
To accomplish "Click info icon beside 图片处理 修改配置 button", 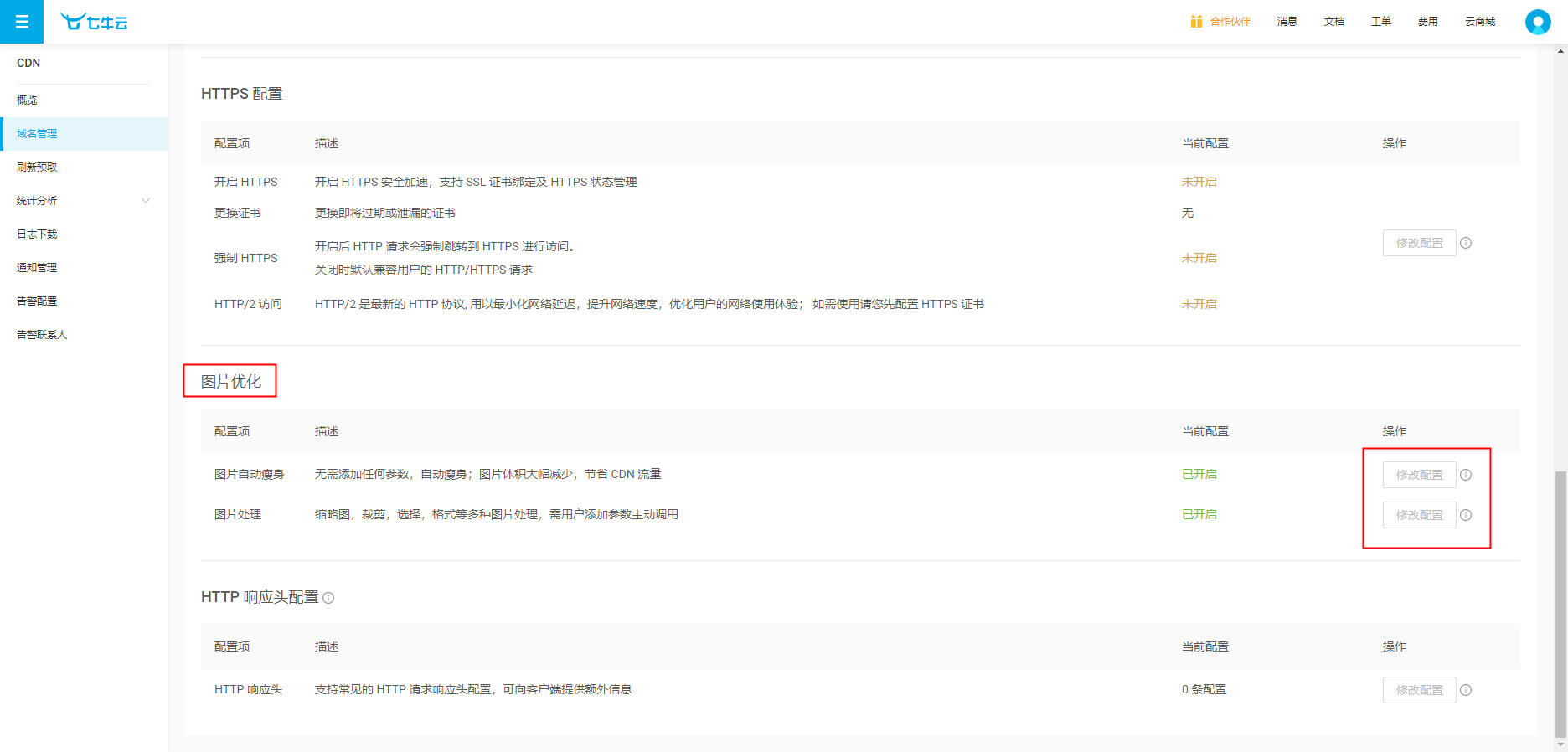I will pos(1466,515).
